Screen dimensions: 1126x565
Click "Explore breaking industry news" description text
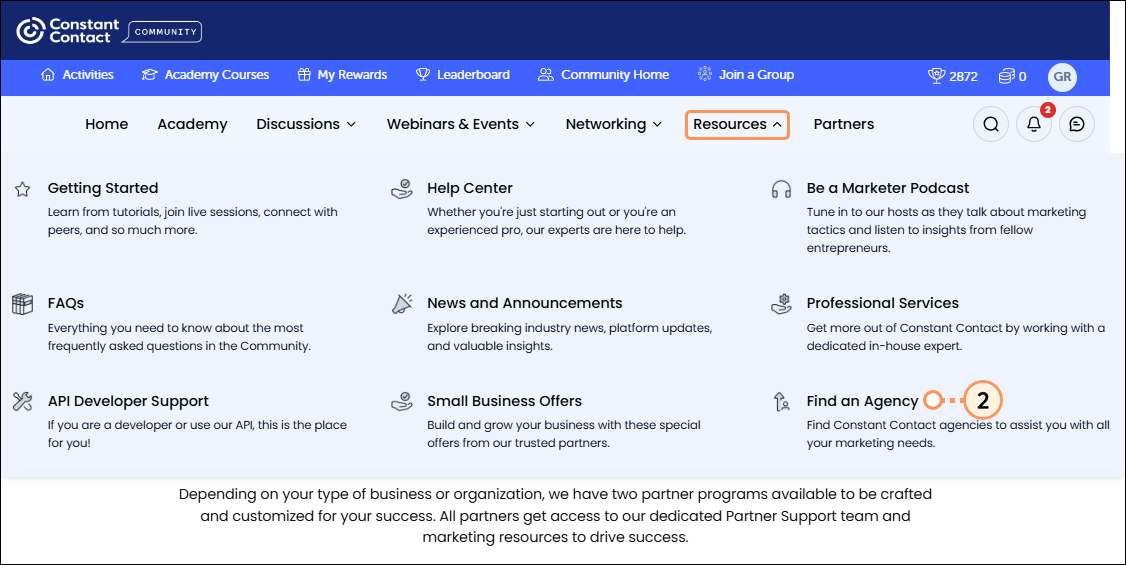pyautogui.click(x=569, y=337)
